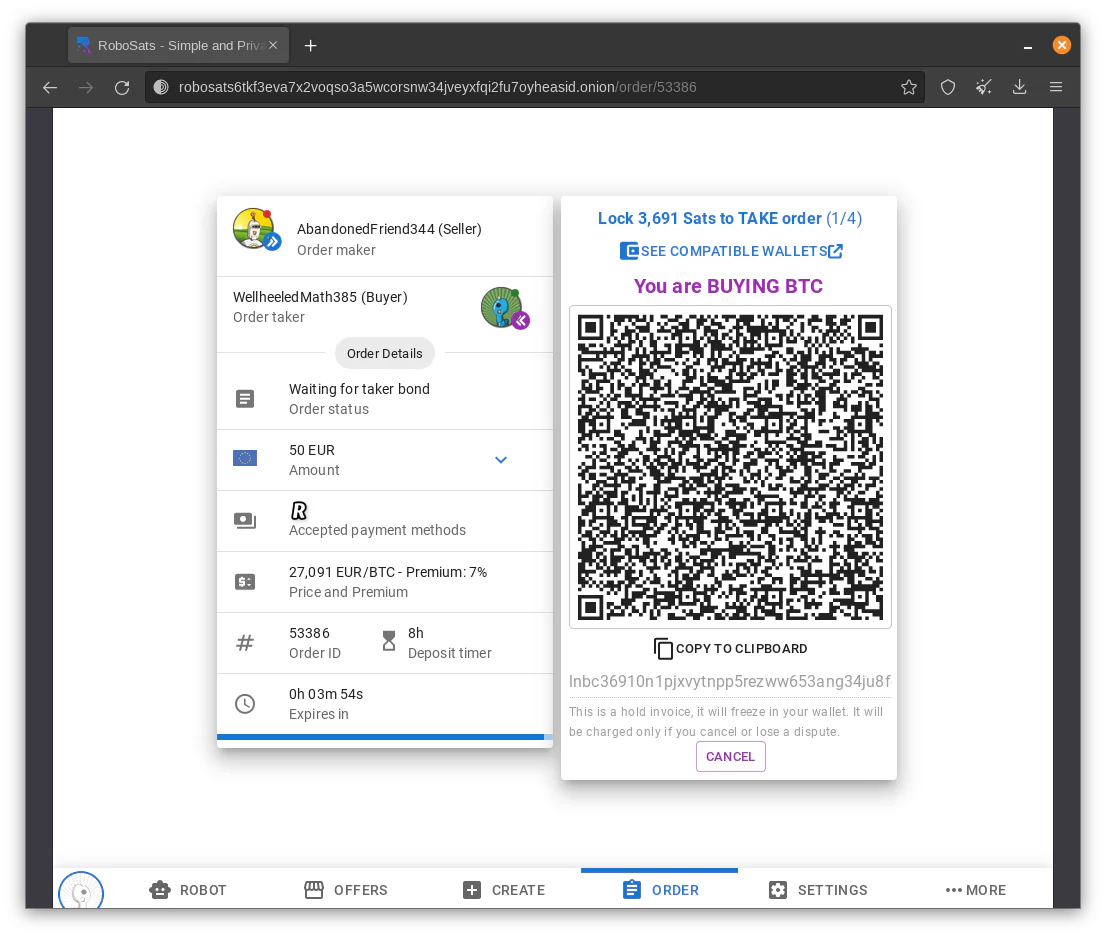Select the RoboSats browser tab
Image resolution: width=1106 pixels, height=937 pixels.
coord(178,46)
